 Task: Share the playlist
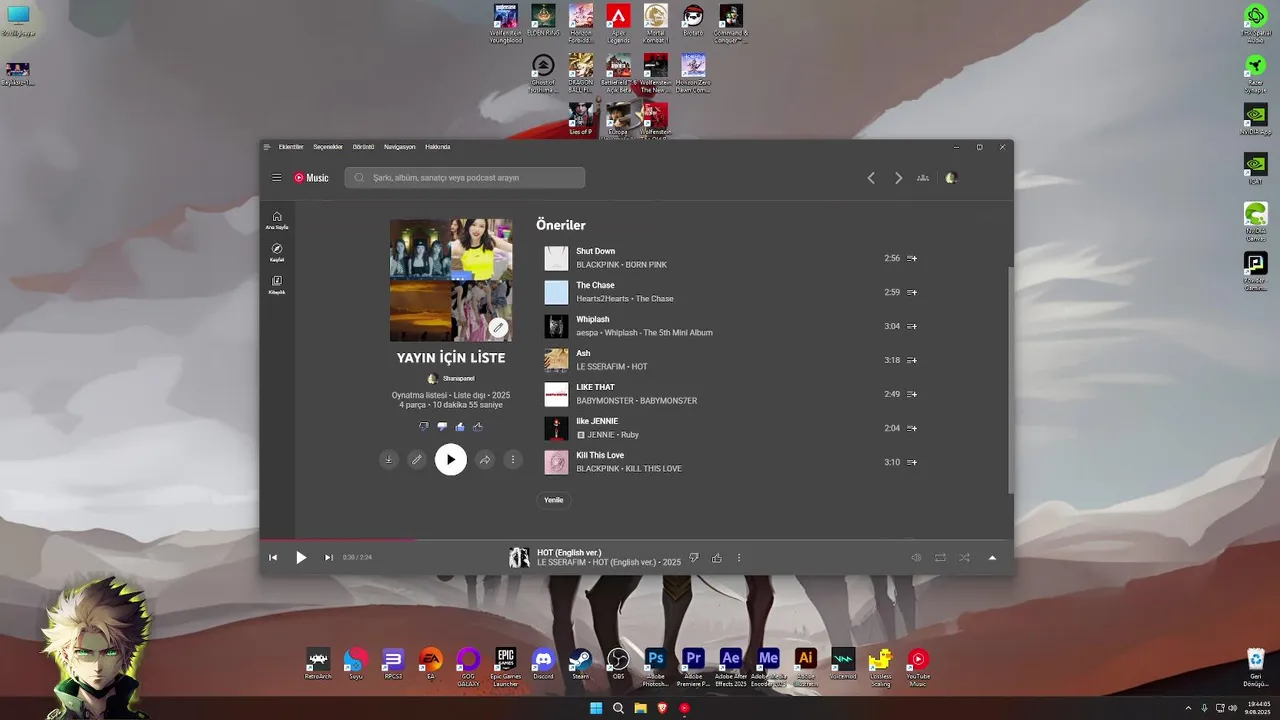tap(485, 460)
